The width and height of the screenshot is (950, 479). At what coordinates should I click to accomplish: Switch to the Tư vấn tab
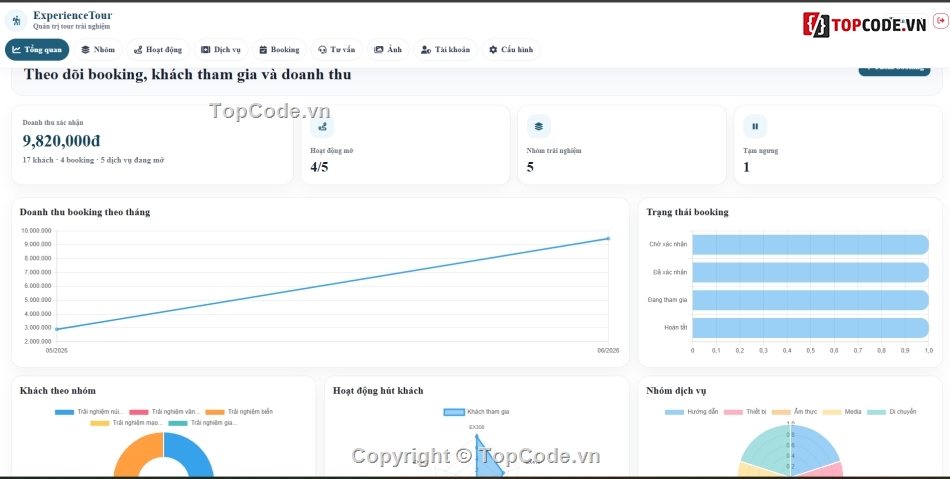(x=336, y=50)
